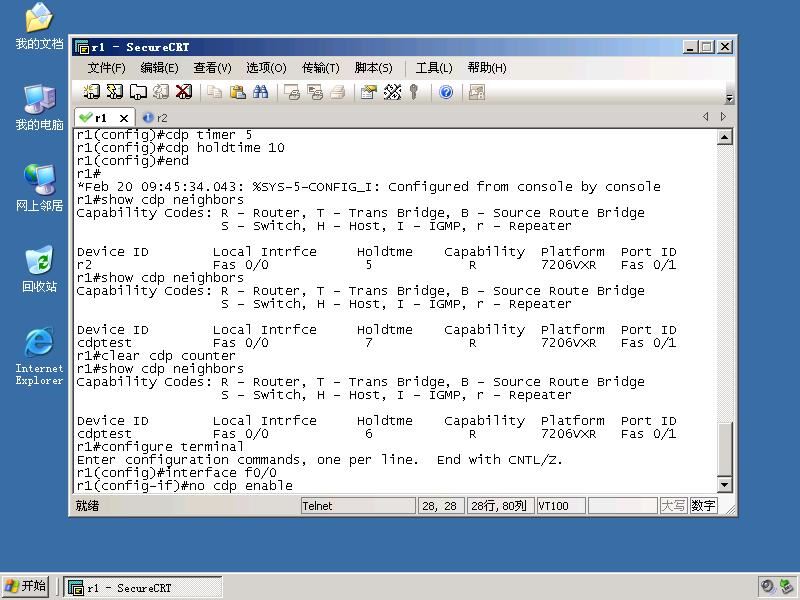
Task: Close the r1 tab with X
Action: pos(123,118)
